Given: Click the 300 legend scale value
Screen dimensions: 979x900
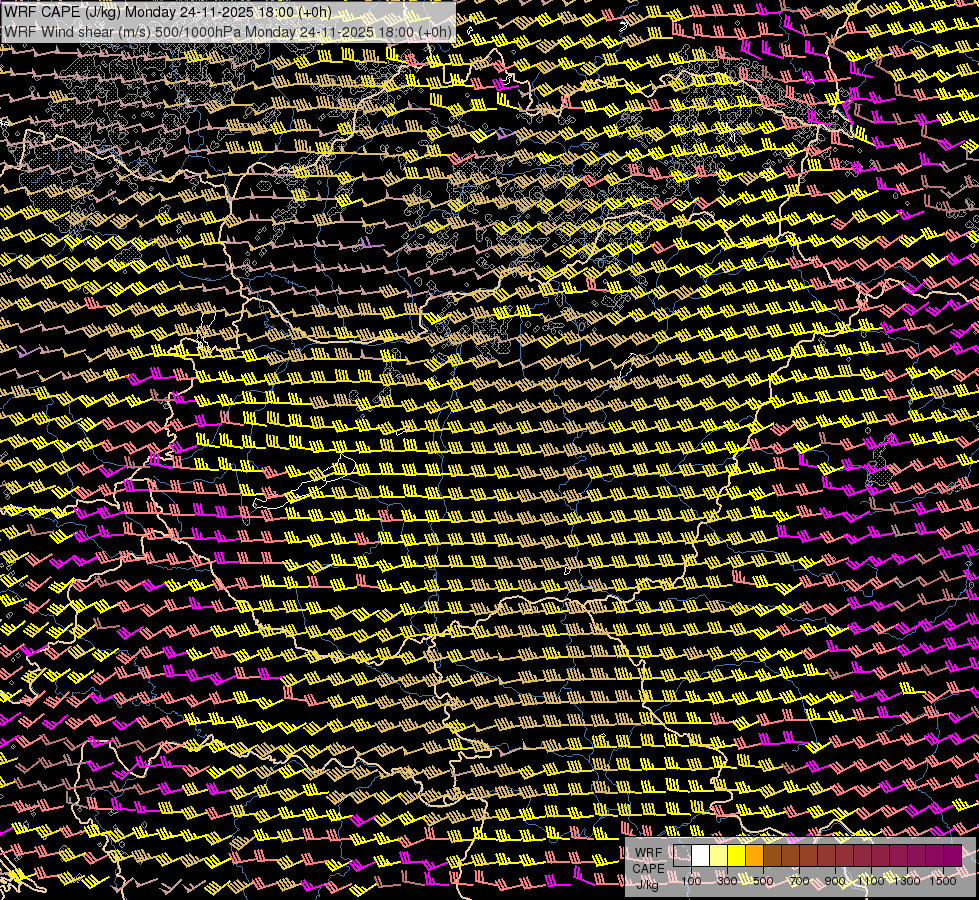Looking at the screenshot, I should point(727,881).
